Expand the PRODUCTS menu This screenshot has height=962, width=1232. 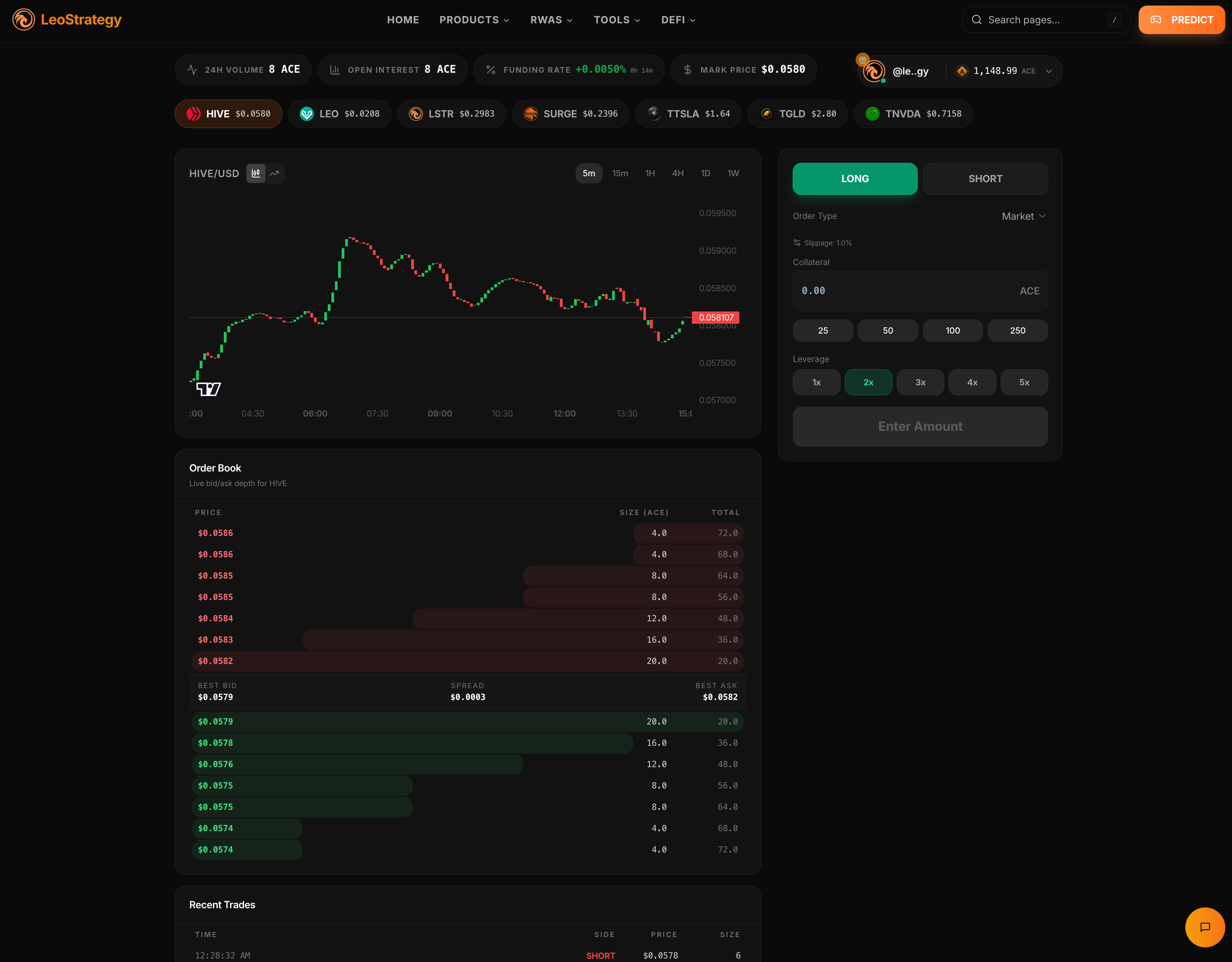(x=474, y=20)
